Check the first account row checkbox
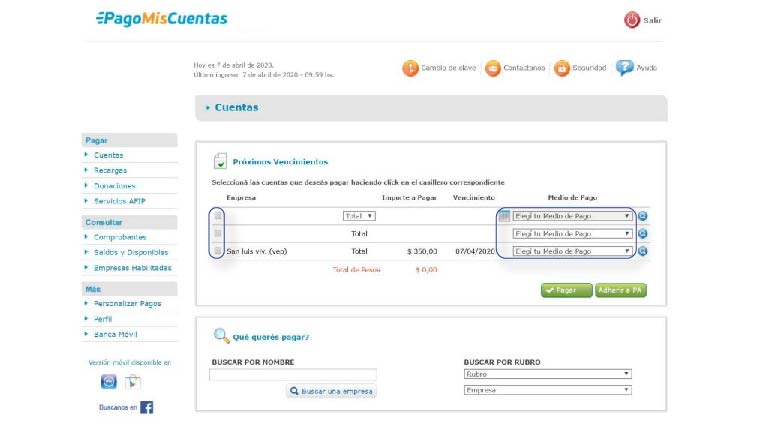 (218, 216)
